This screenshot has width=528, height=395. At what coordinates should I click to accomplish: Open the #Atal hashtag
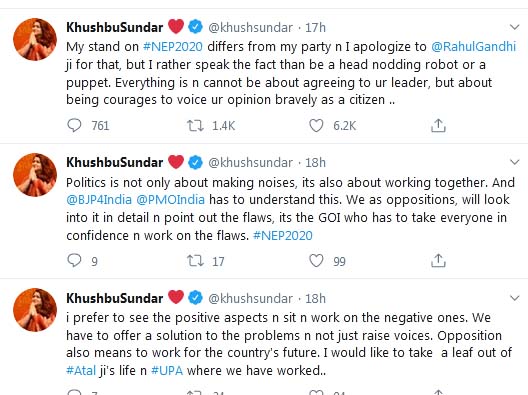[81, 370]
